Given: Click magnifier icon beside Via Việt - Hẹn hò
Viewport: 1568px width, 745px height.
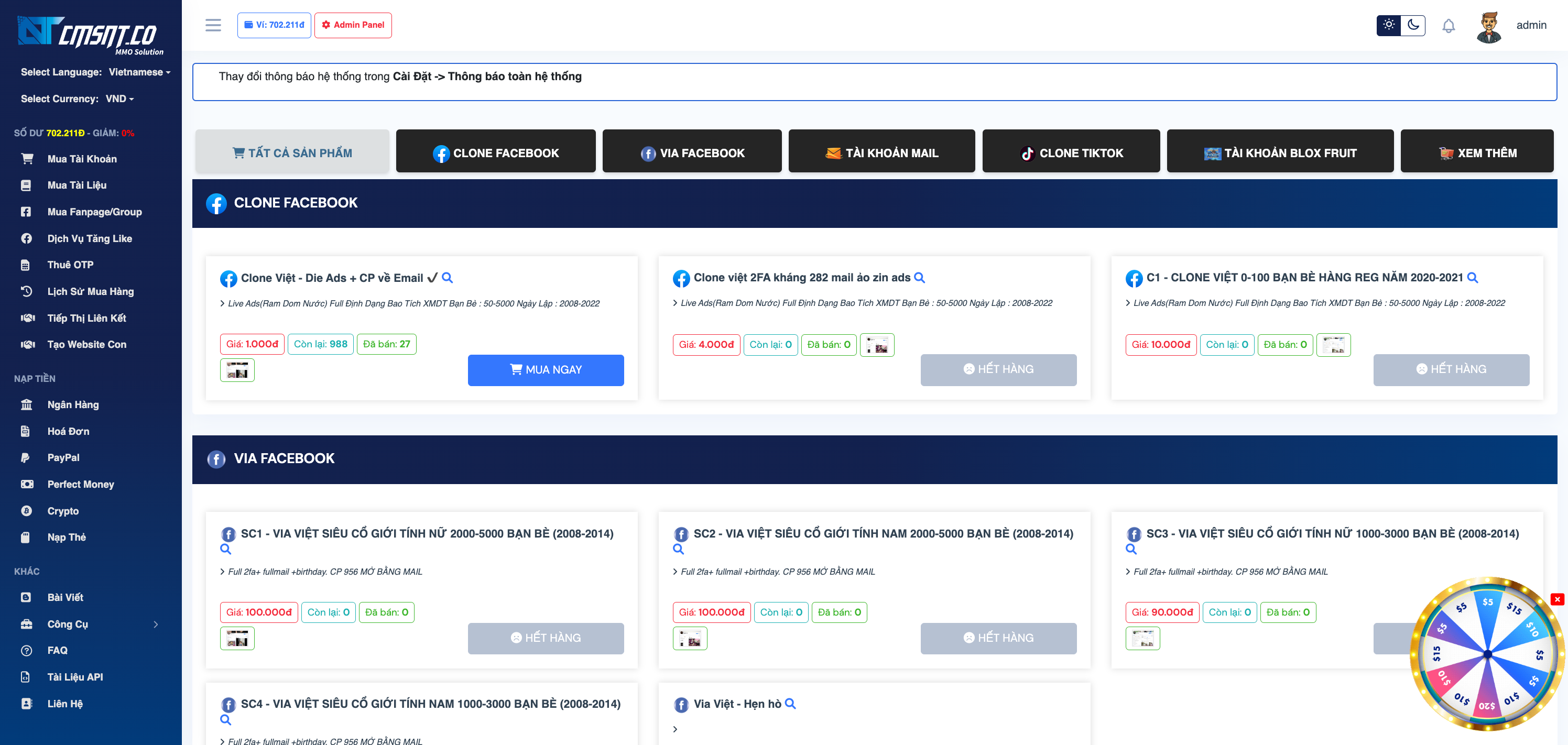Looking at the screenshot, I should pos(790,704).
